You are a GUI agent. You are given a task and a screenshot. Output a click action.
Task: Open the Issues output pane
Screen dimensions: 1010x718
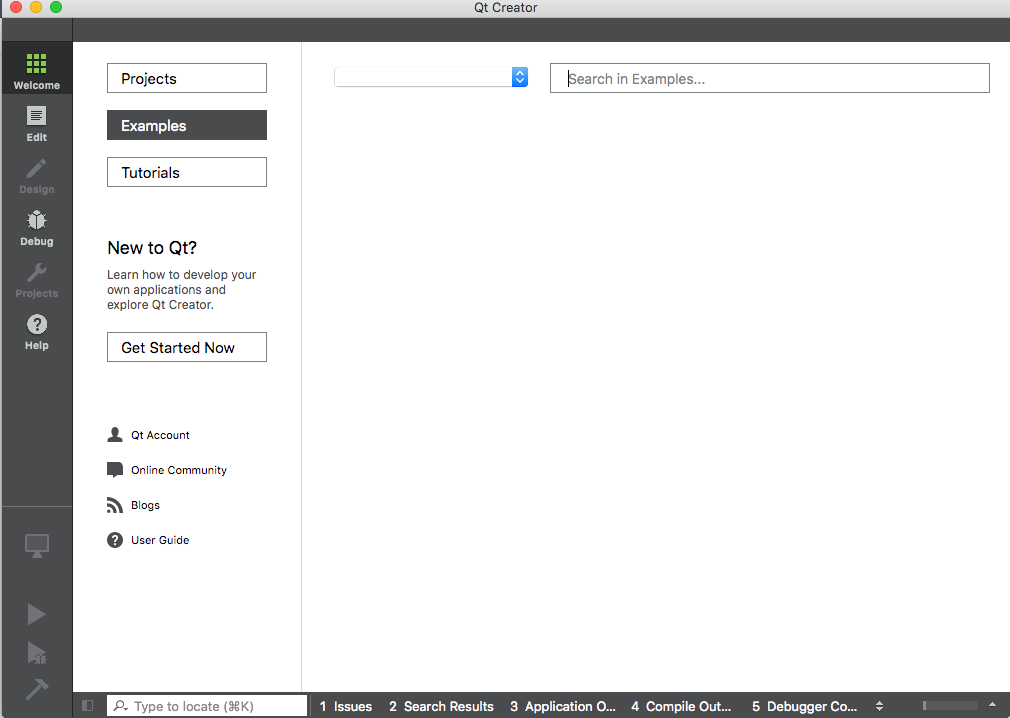pyautogui.click(x=346, y=706)
